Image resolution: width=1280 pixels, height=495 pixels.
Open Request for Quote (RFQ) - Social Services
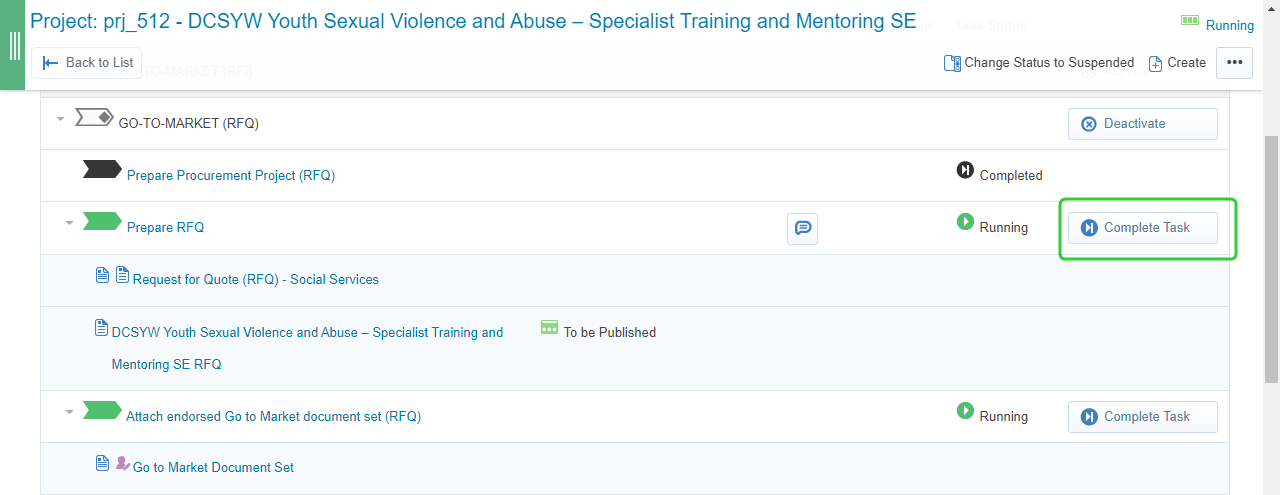pyautogui.click(x=256, y=279)
